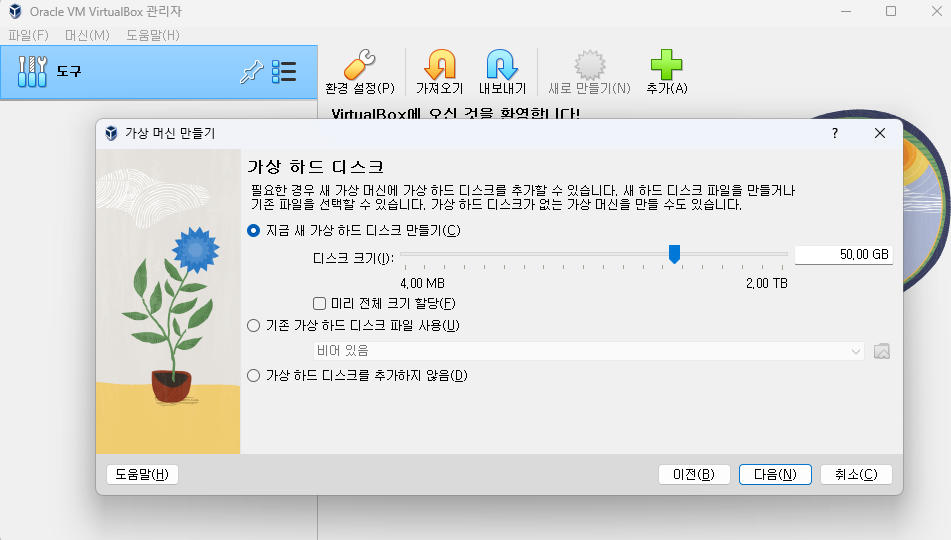Go back with 이전(B) button
The height and width of the screenshot is (540, 951).
point(694,474)
